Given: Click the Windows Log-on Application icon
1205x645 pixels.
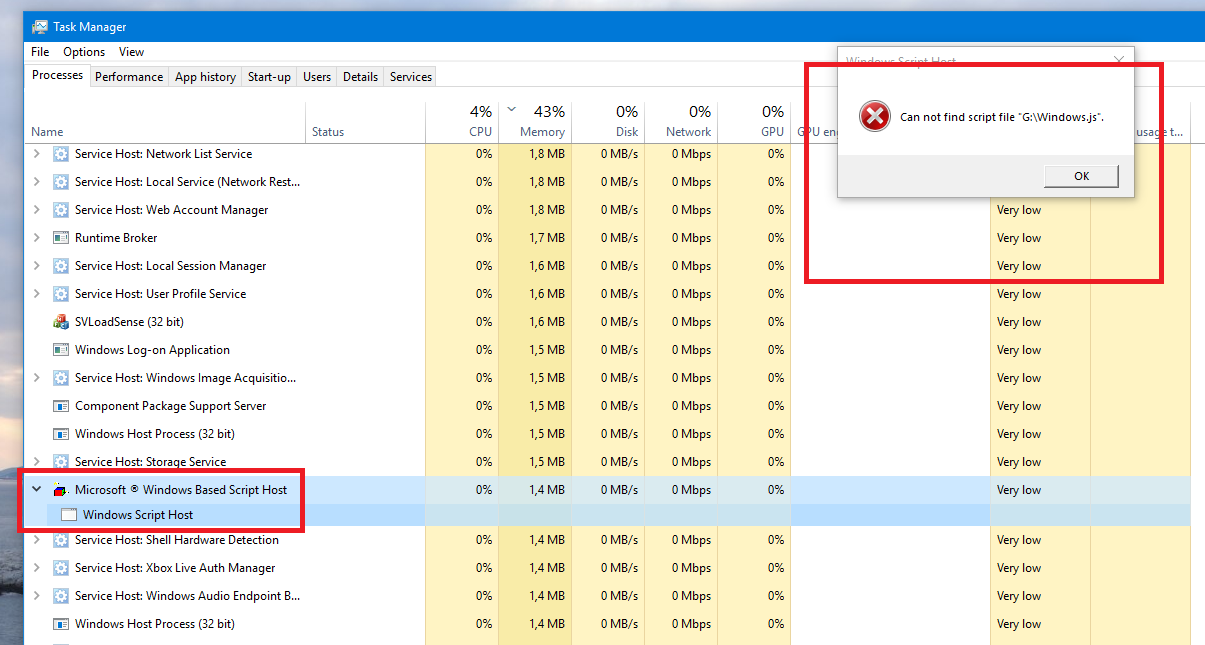Looking at the screenshot, I should coord(60,350).
